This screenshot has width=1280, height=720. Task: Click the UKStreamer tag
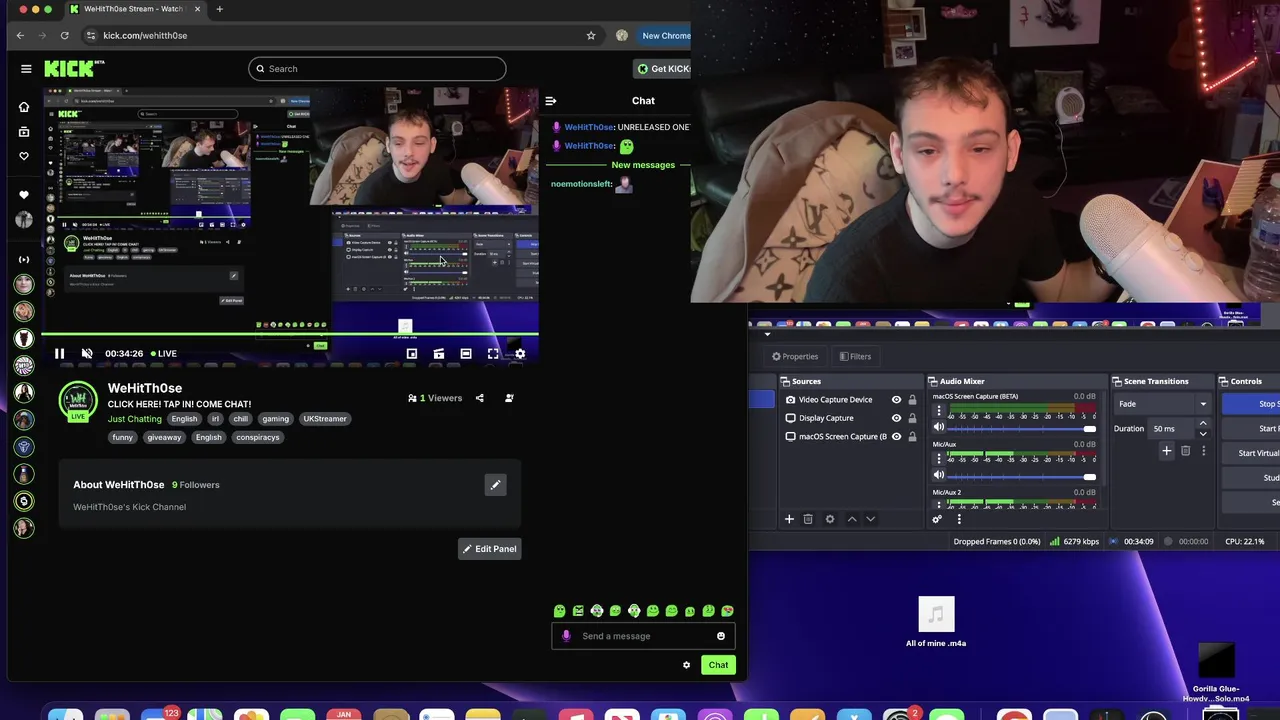[x=325, y=419]
